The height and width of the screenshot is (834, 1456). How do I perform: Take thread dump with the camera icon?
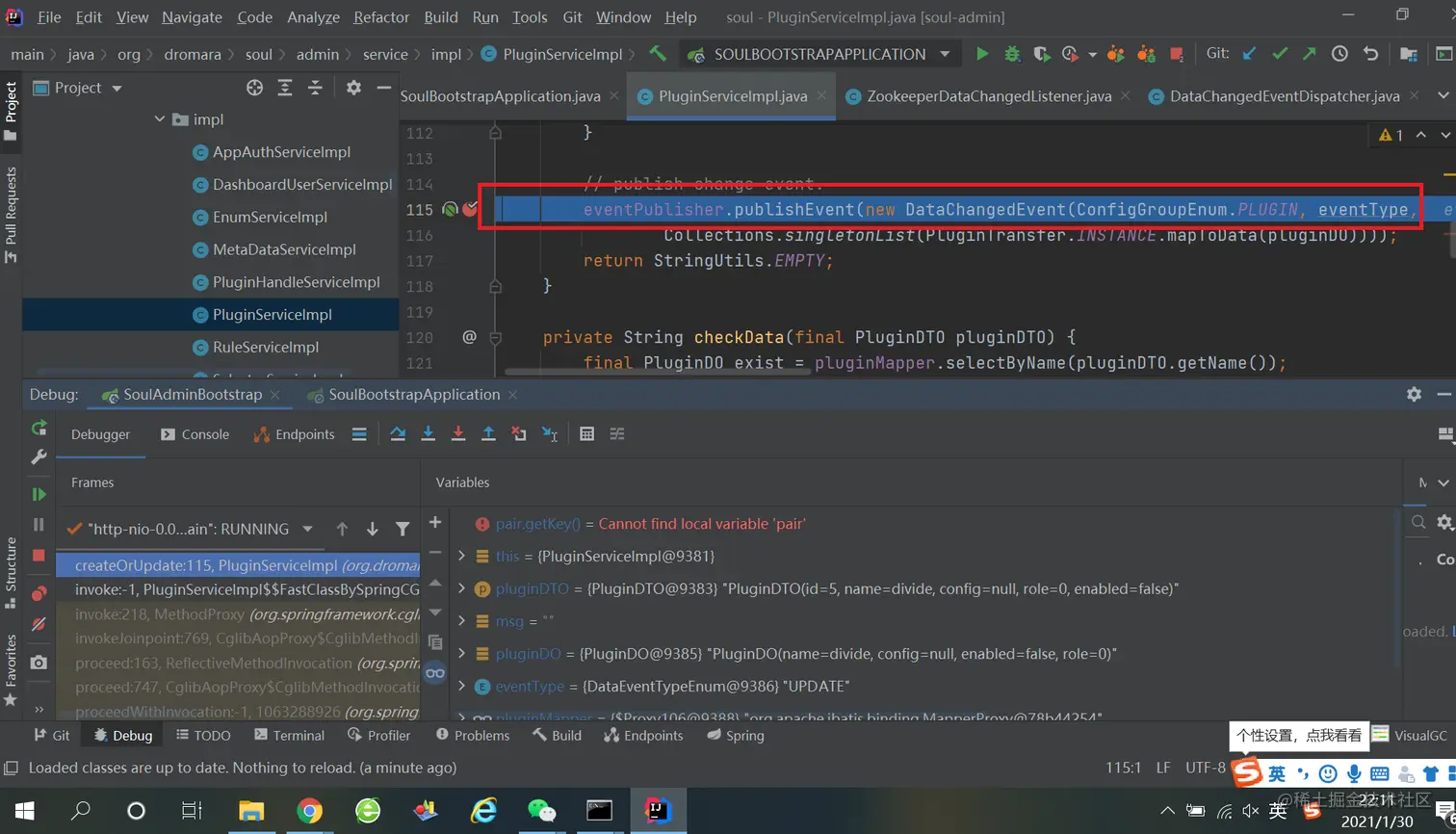pos(39,663)
